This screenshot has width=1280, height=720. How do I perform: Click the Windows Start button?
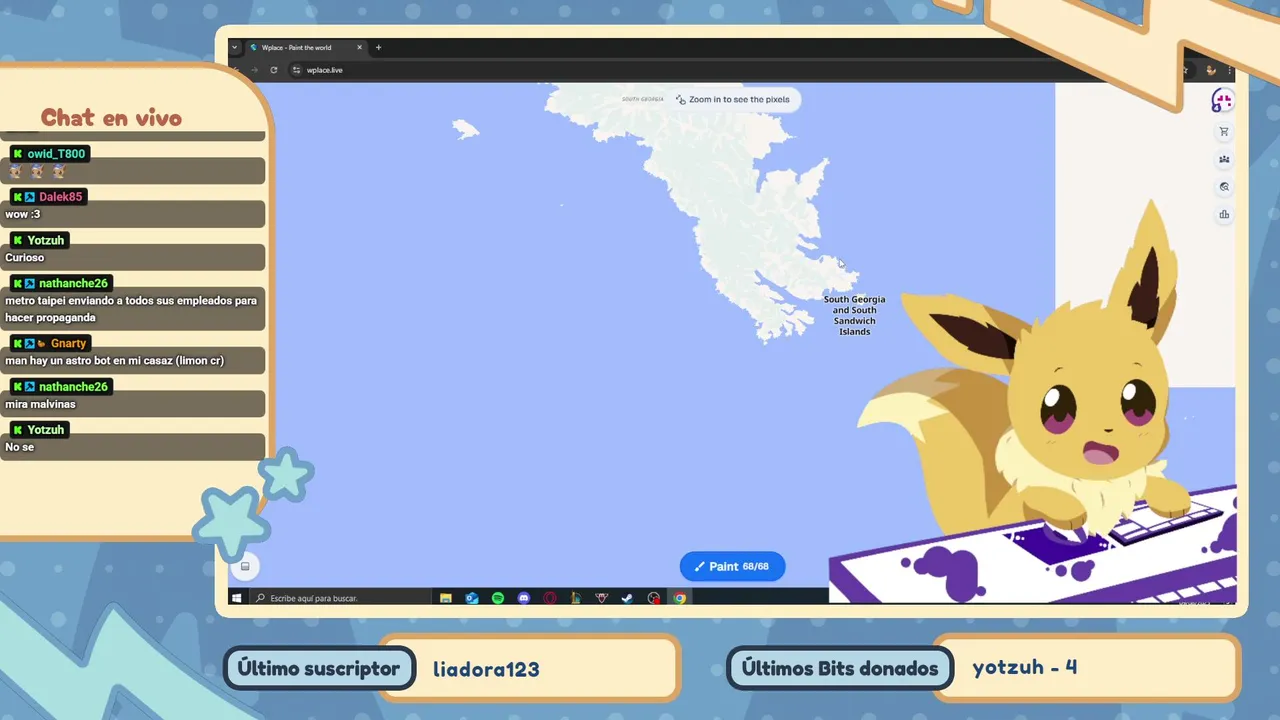coord(236,598)
